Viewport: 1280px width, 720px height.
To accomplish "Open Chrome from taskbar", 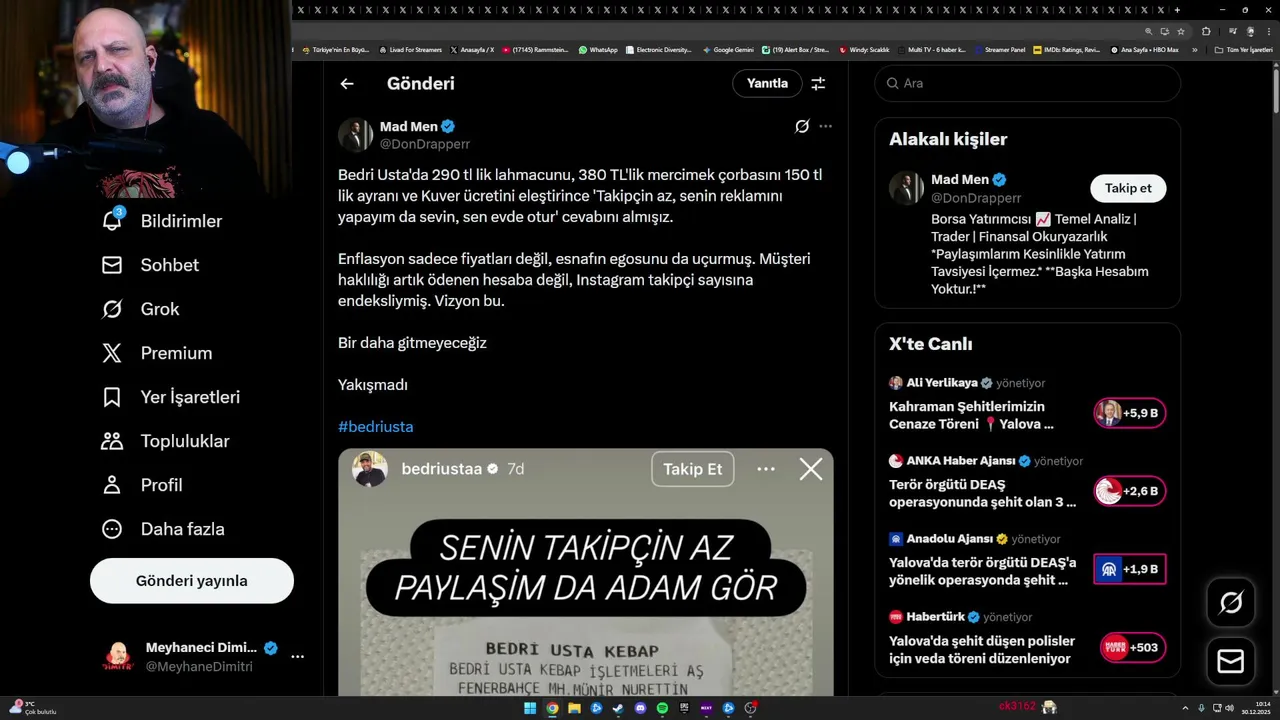I will 552,708.
